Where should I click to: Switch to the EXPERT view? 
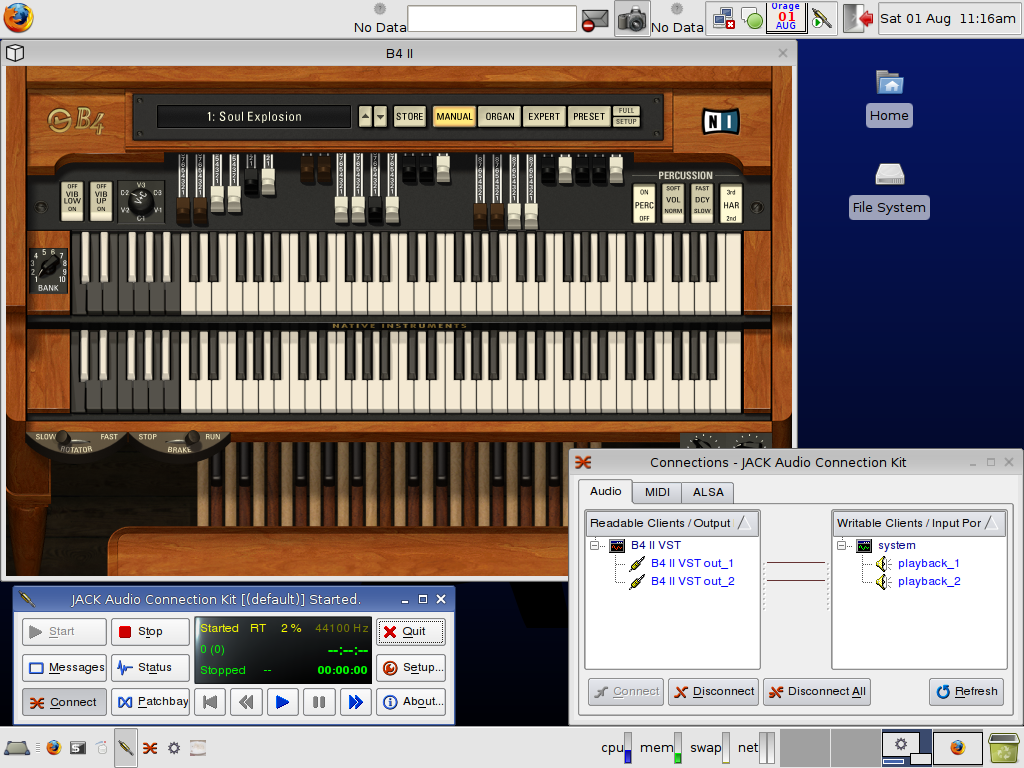pos(544,117)
